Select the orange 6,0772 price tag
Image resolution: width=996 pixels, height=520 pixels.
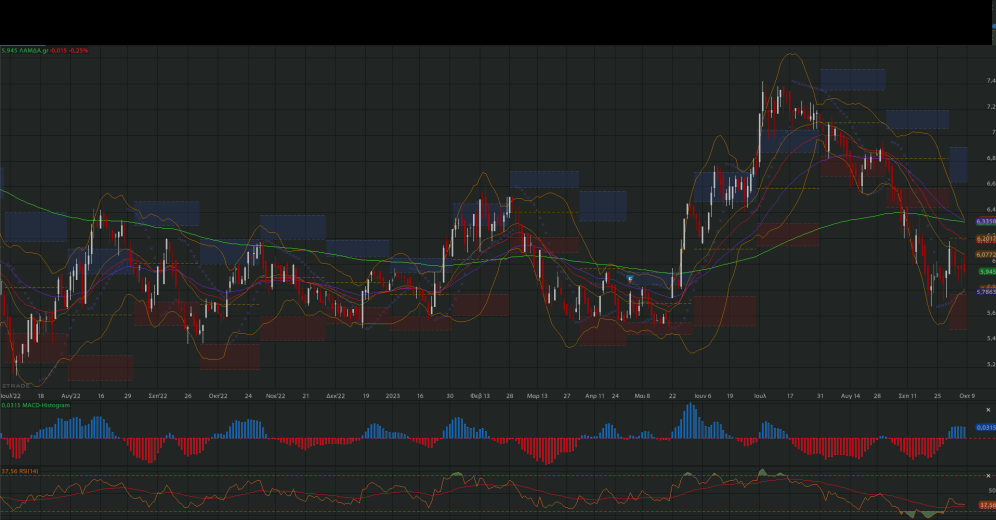pos(984,255)
